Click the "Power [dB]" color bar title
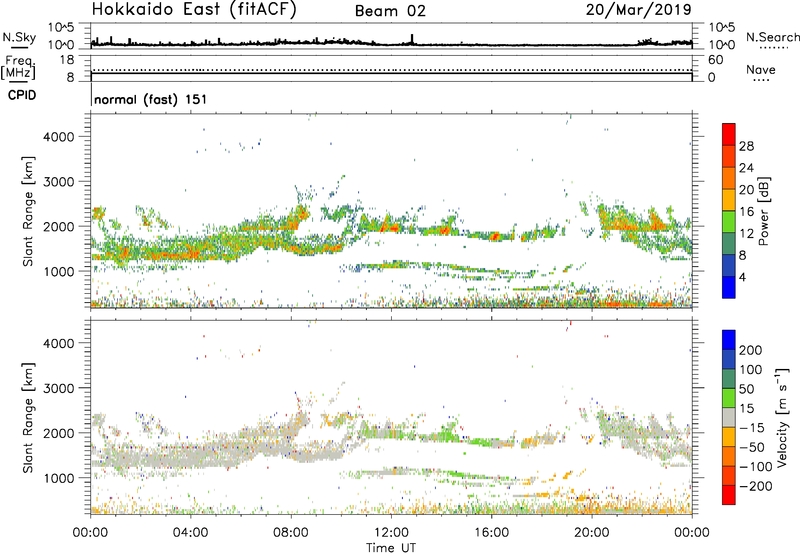The width and height of the screenshot is (800, 554). tap(763, 211)
